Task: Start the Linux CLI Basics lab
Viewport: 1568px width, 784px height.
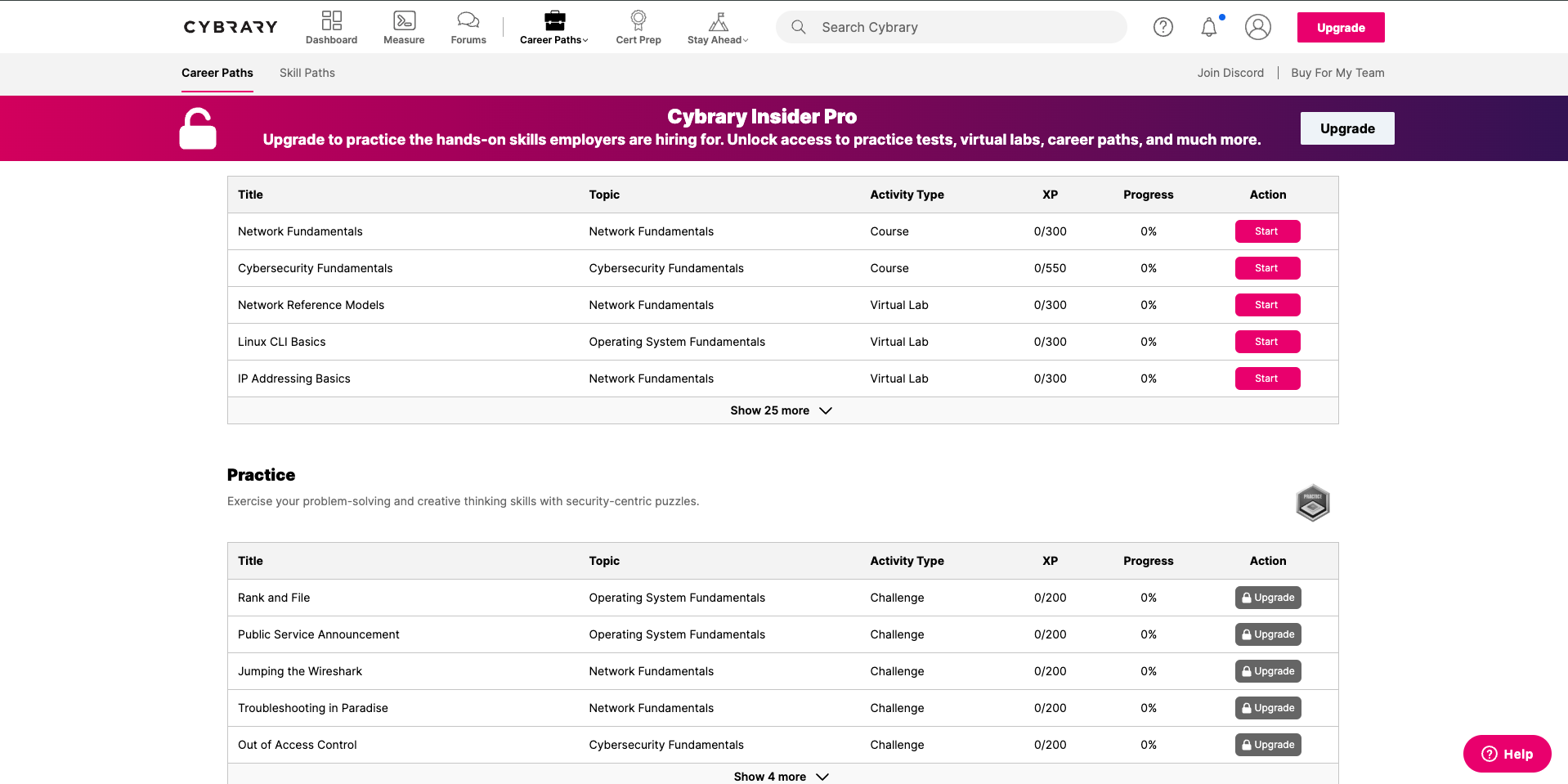Action: 1267,342
